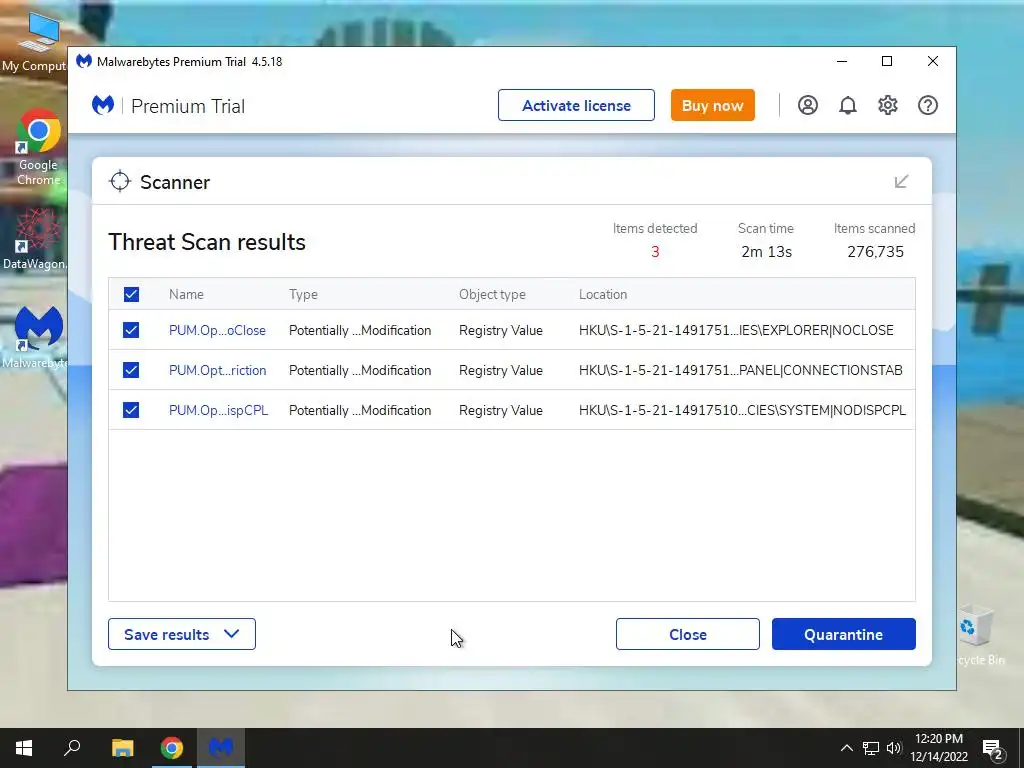Image resolution: width=1024 pixels, height=768 pixels.
Task: Select Malwarebytes taskbar button
Action: [221, 748]
